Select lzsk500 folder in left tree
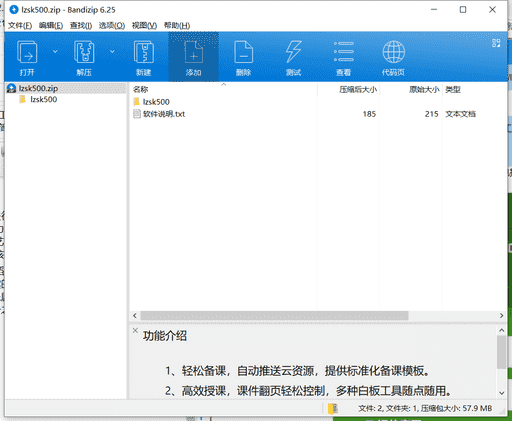Screen dimensions: 512x421 pos(43,99)
